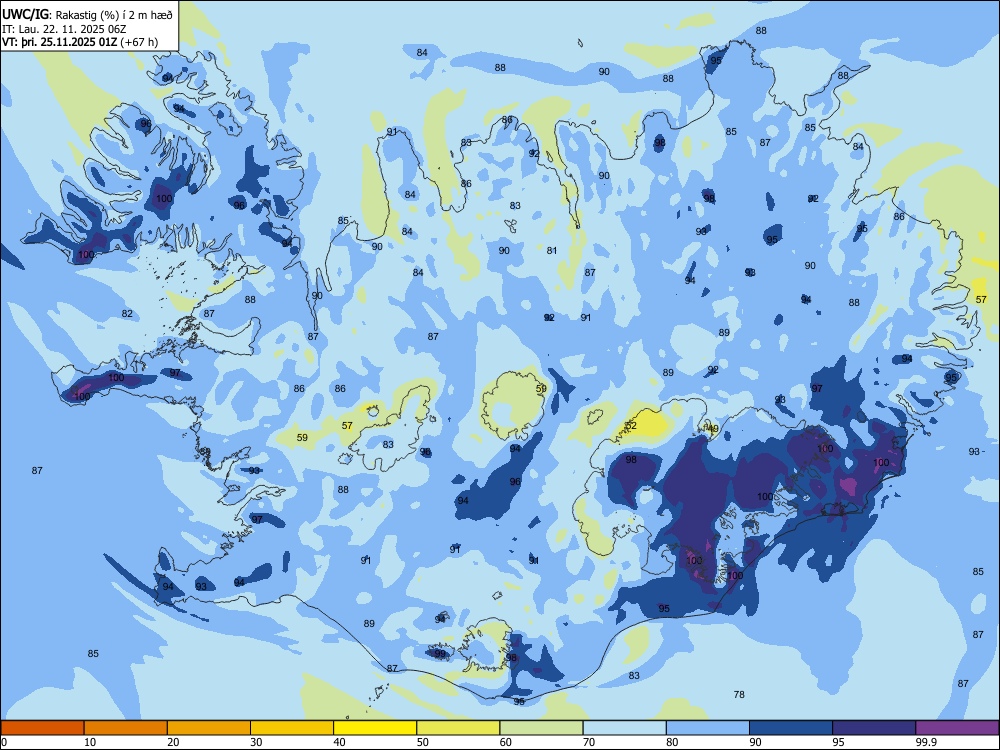Pick the pale yellow 50–60 legend swatch

[458, 728]
